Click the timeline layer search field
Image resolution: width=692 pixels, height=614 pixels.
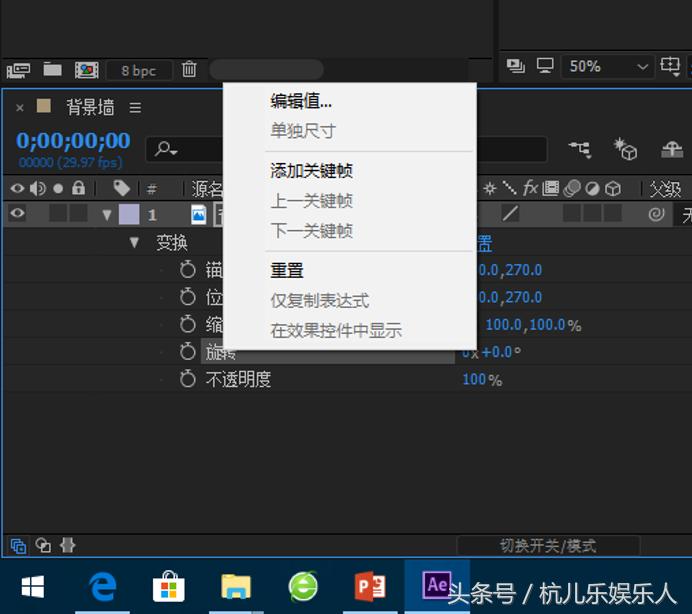185,150
